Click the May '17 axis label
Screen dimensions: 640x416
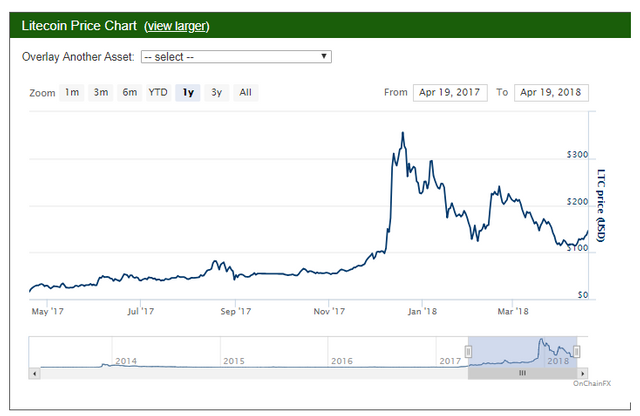click(47, 311)
